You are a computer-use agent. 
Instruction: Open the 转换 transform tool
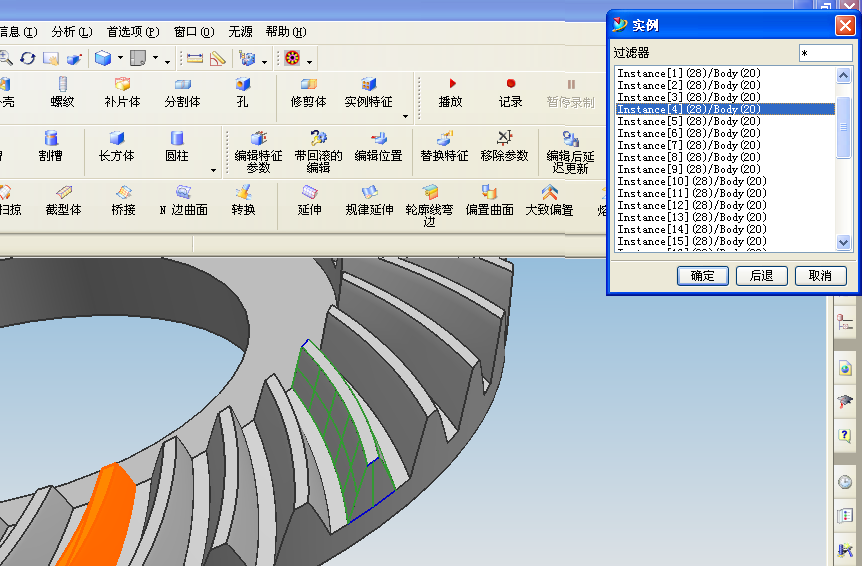[x=243, y=200]
